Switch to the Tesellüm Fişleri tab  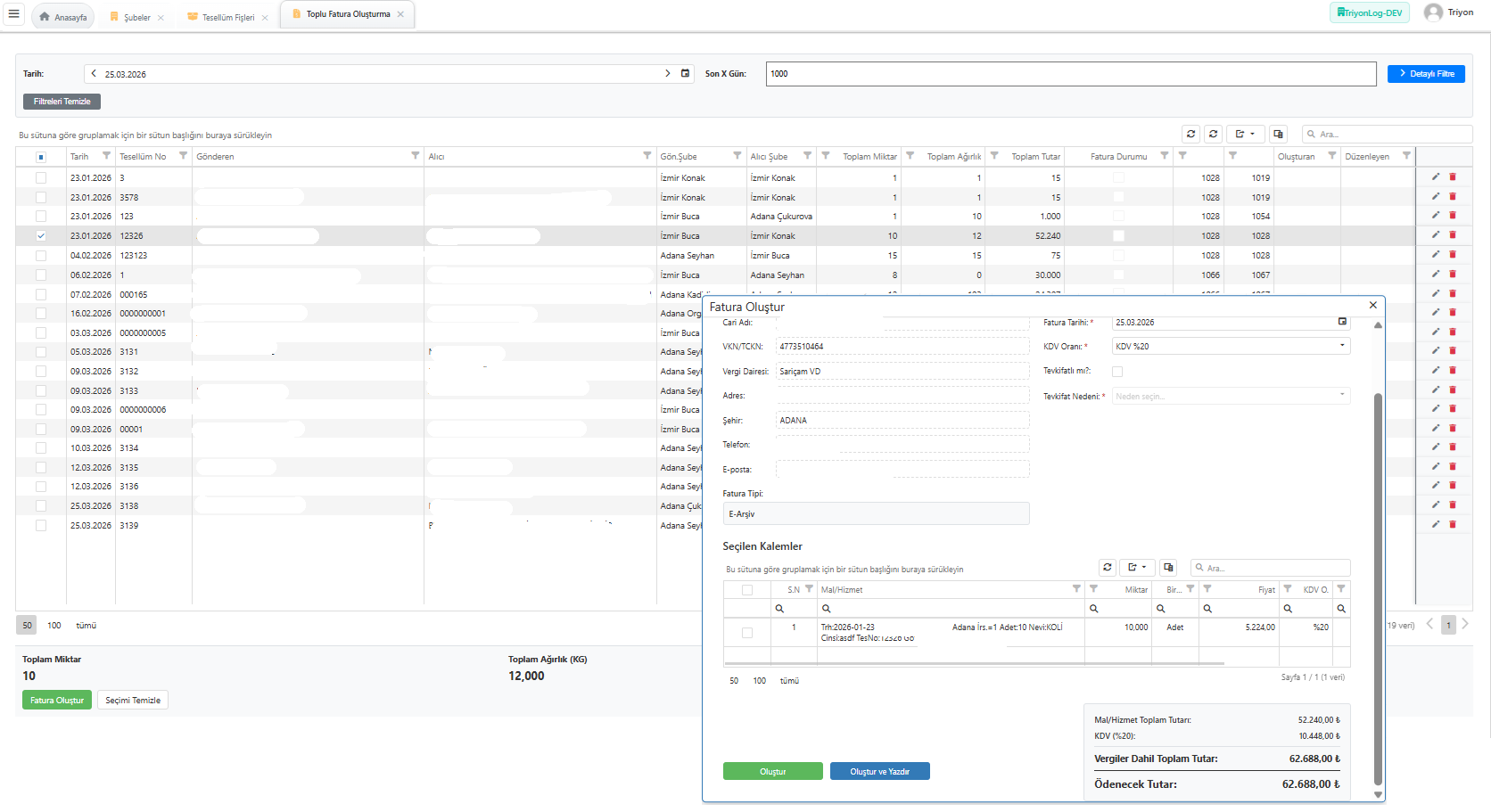(x=227, y=17)
